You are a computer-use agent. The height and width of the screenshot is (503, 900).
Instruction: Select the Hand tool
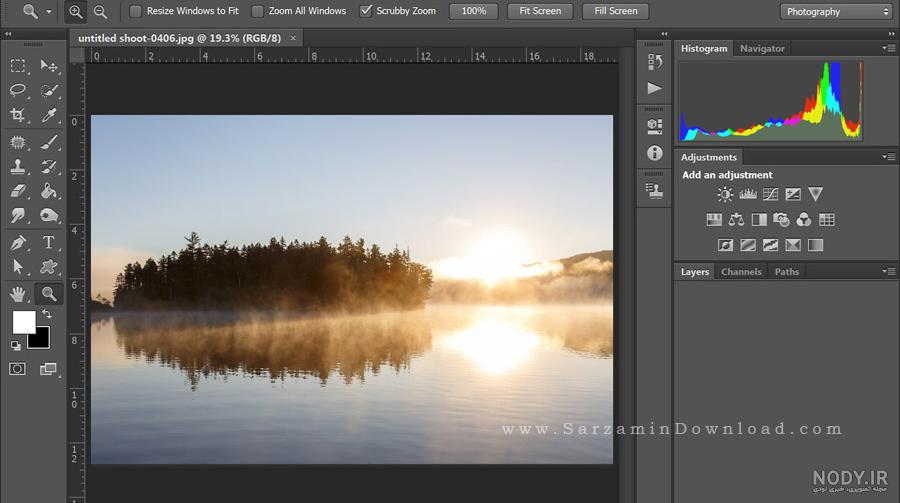coord(18,294)
